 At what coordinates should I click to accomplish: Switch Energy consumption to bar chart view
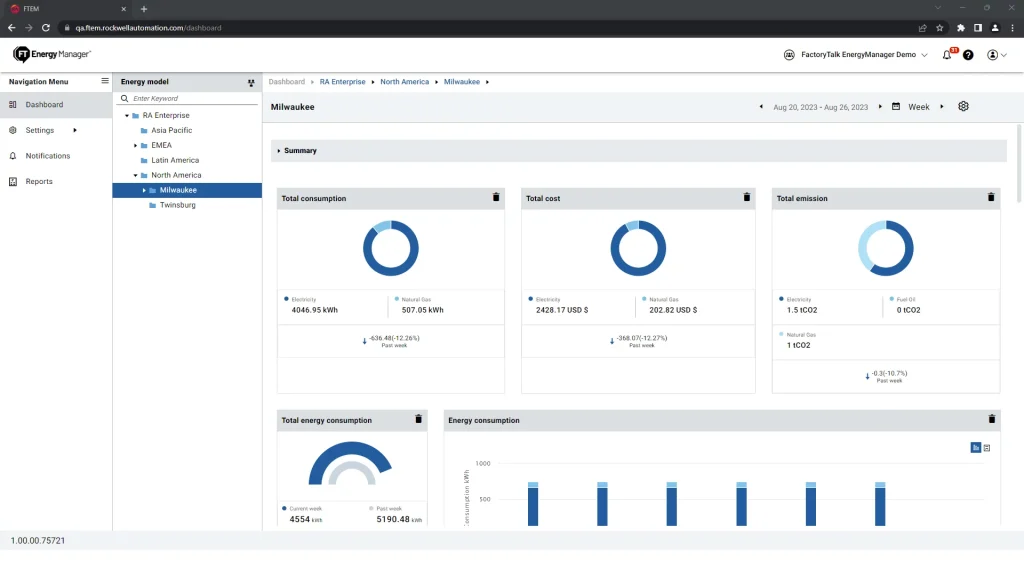click(975, 448)
